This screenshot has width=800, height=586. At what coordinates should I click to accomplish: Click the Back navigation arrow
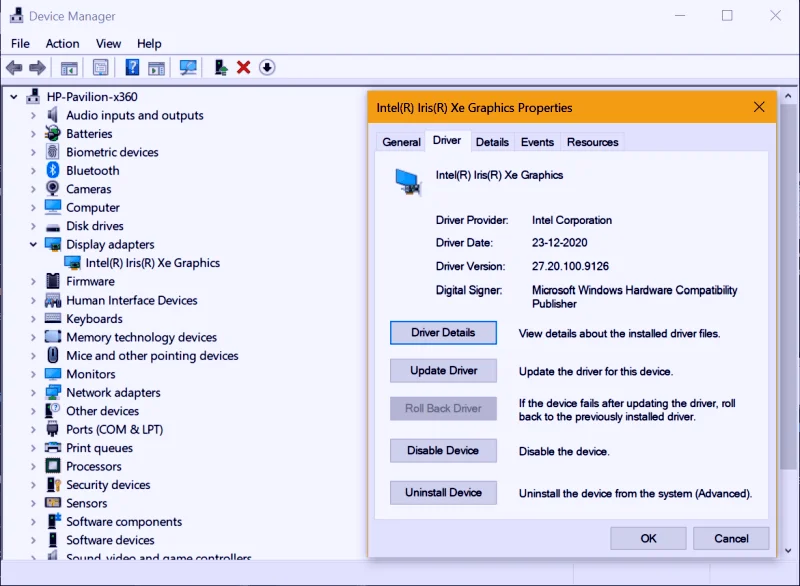[13, 67]
